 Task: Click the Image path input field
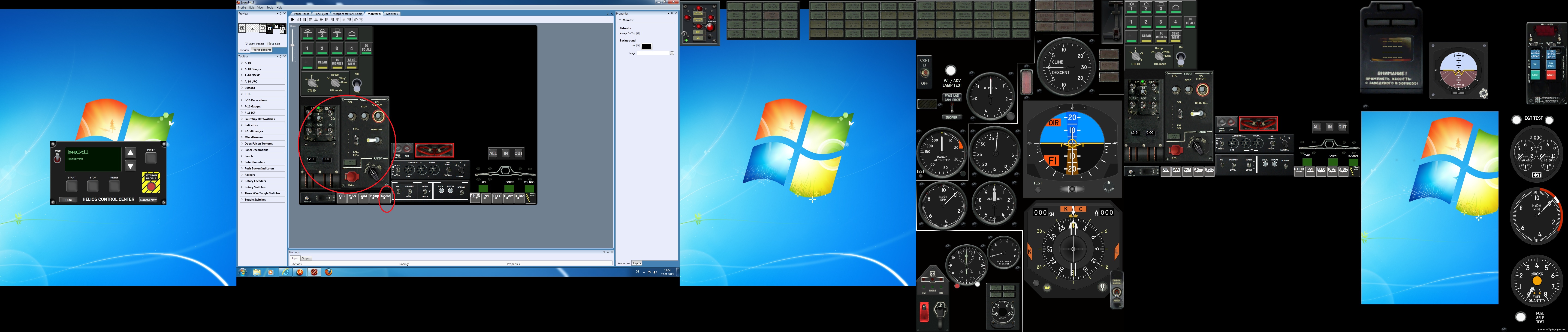[653, 53]
